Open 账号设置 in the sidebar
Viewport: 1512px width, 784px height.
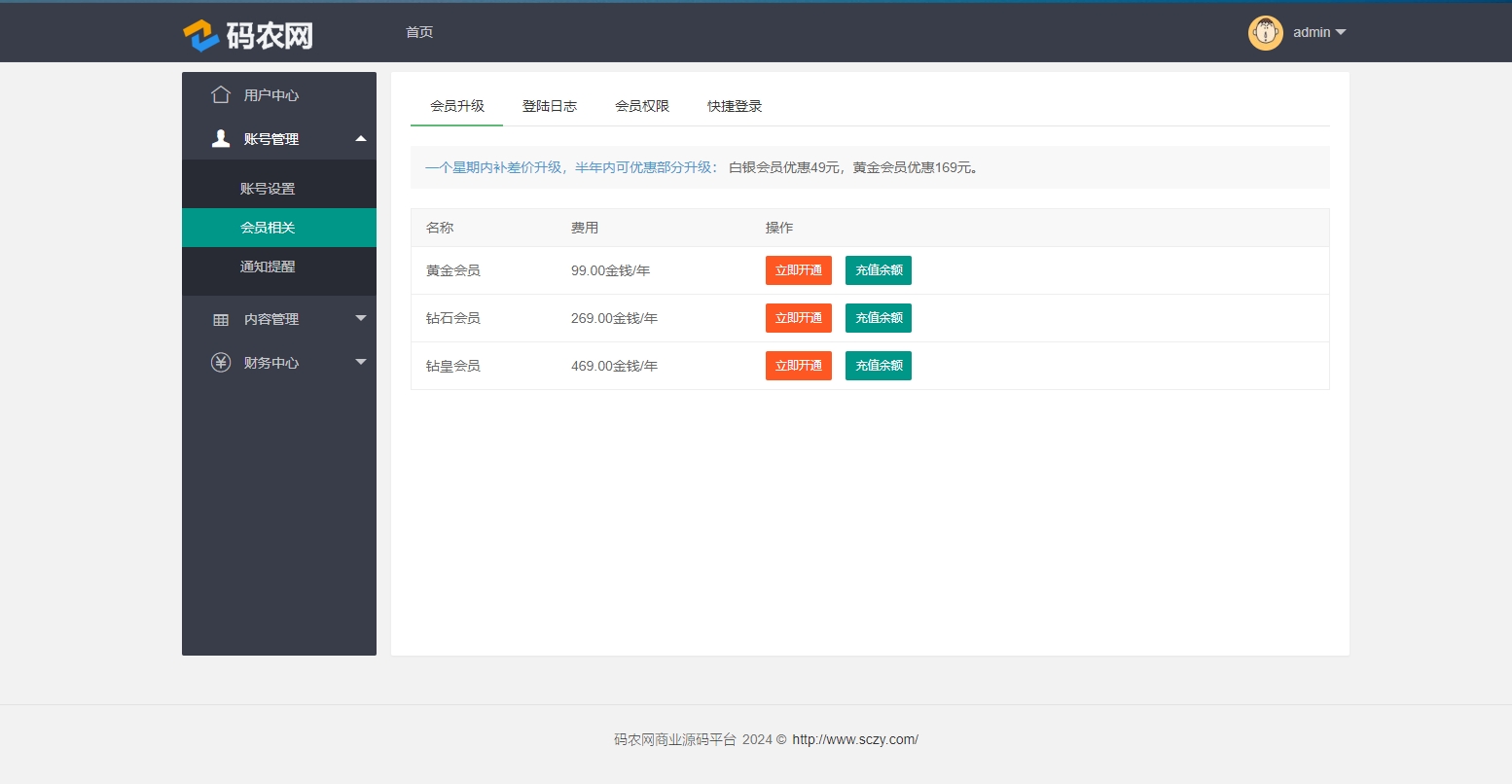(268, 189)
